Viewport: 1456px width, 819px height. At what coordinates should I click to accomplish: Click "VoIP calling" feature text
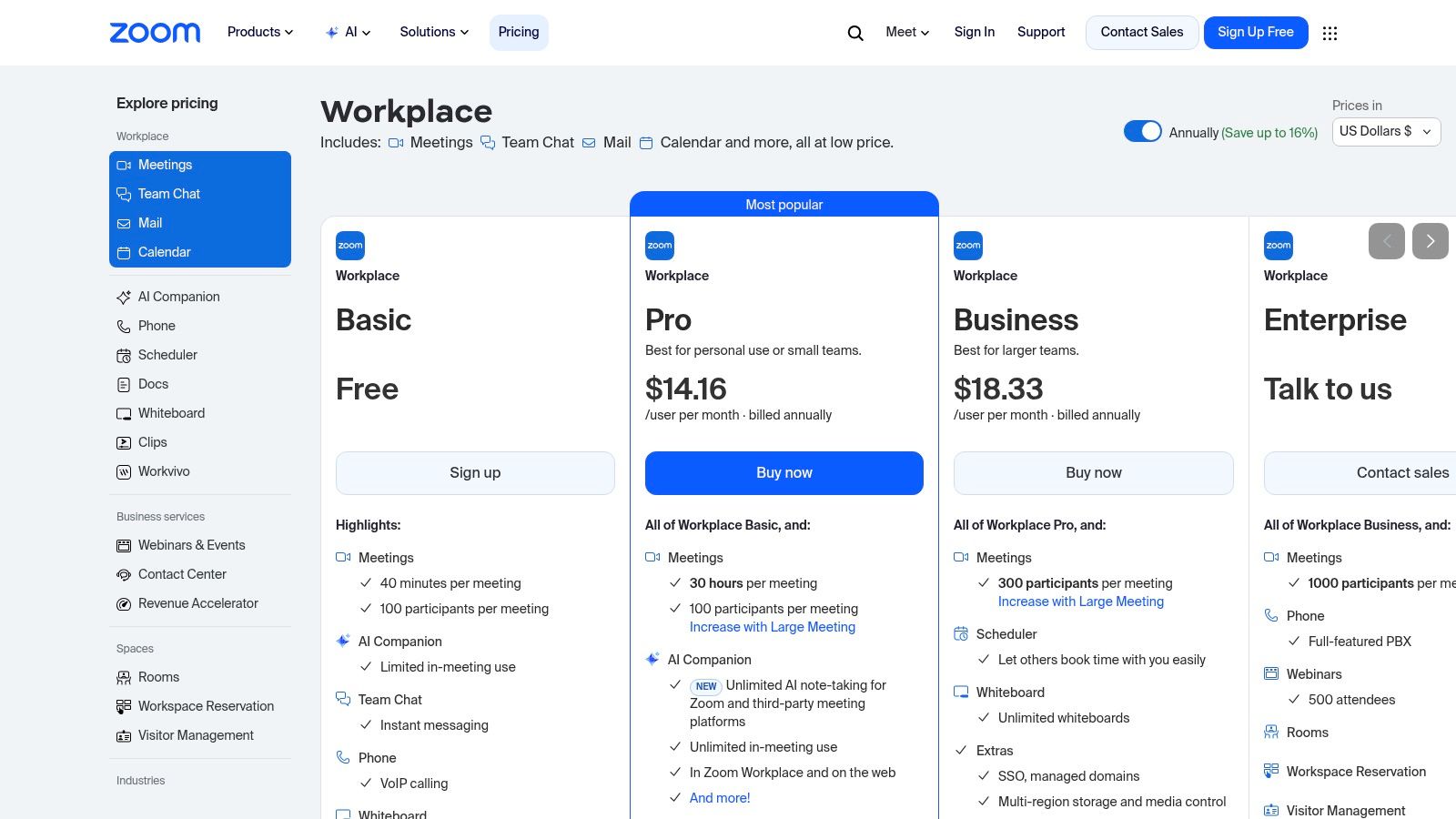pyautogui.click(x=414, y=784)
